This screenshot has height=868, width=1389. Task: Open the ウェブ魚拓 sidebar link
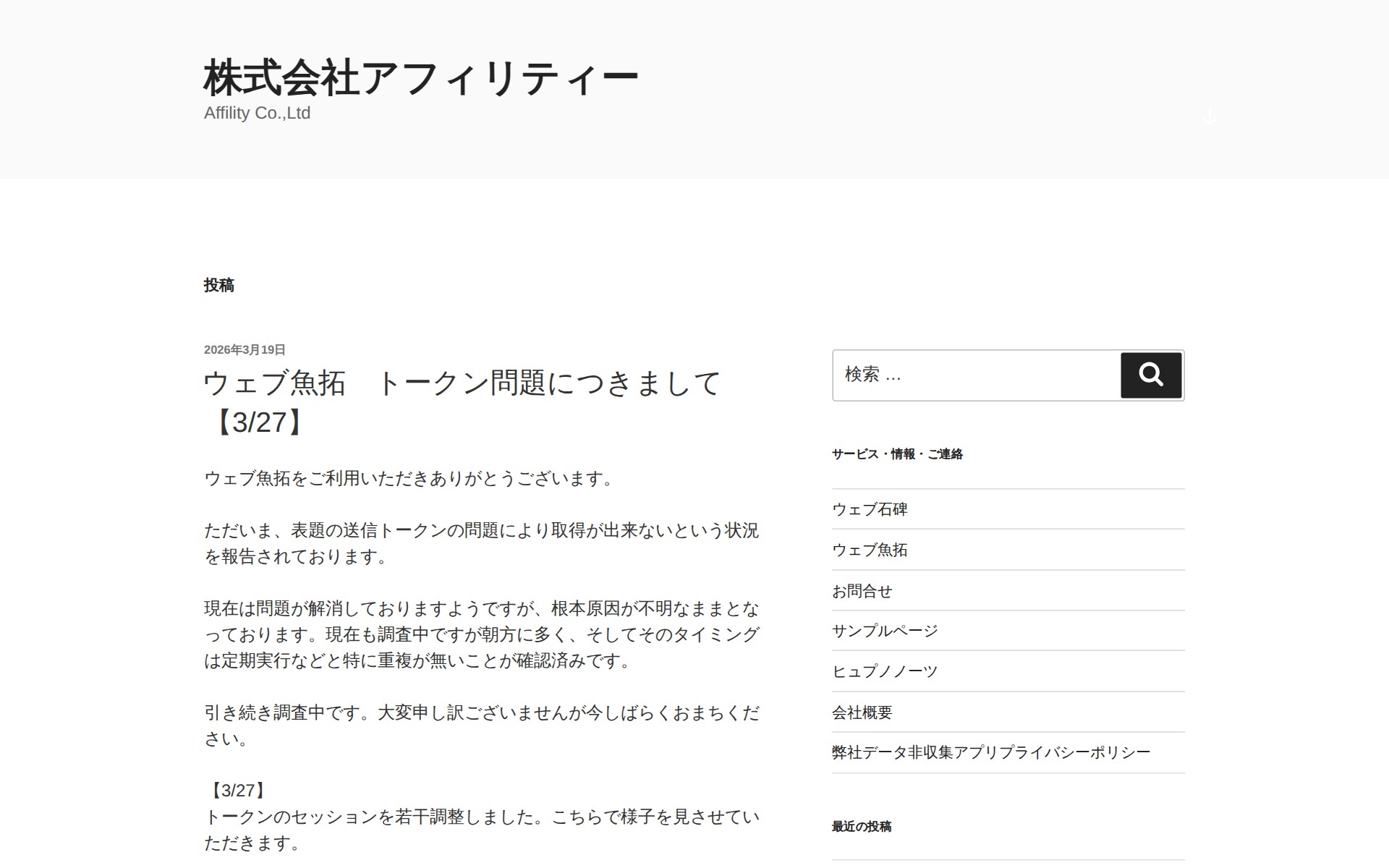click(870, 550)
